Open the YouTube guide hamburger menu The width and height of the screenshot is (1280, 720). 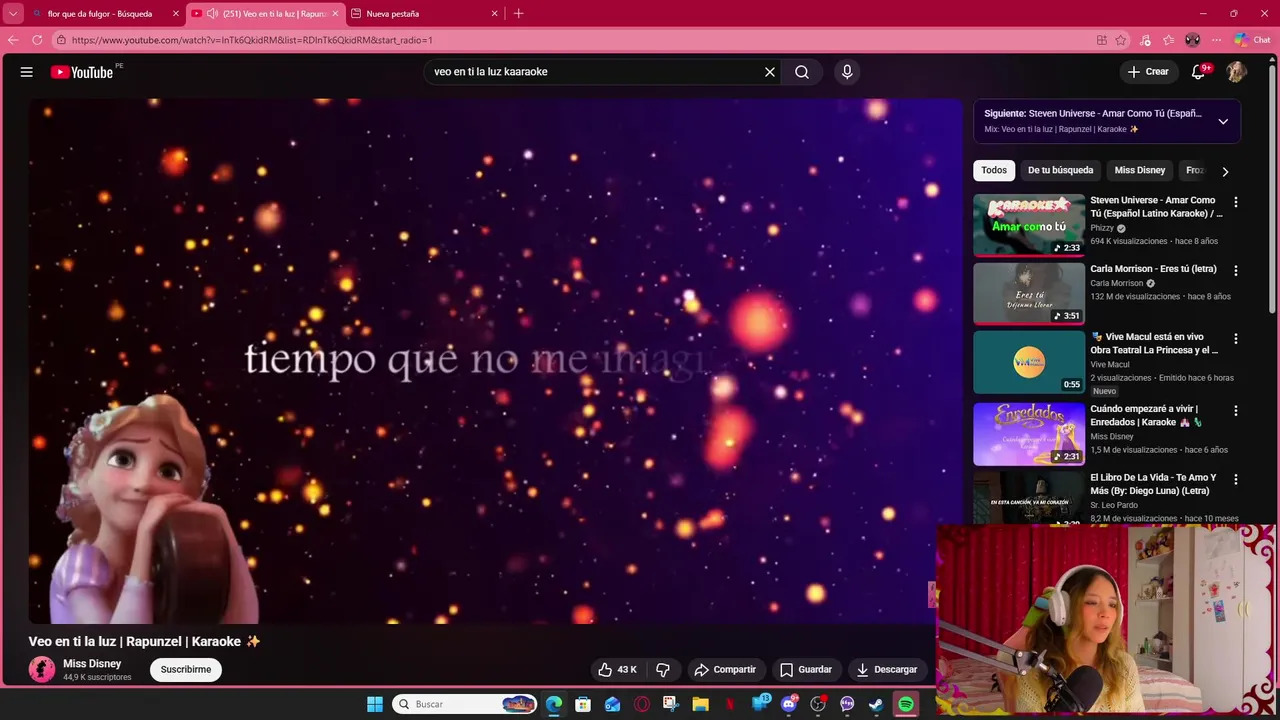(27, 72)
